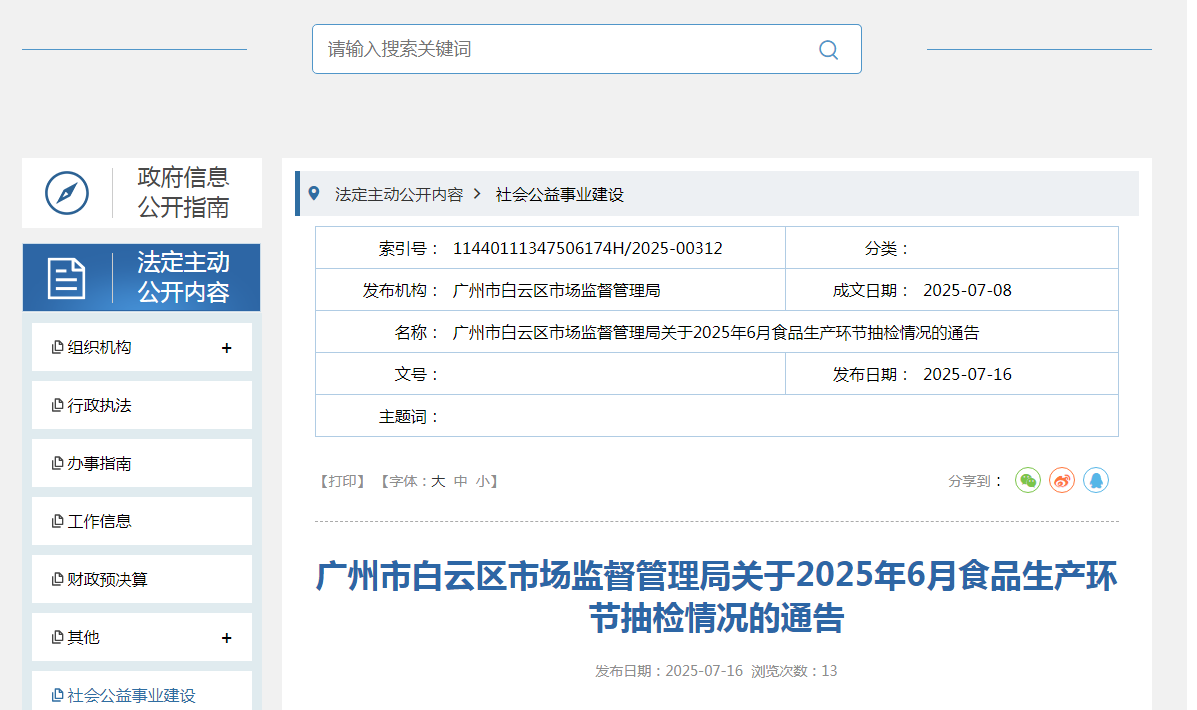
Task: Click the search magnifier icon
Action: (828, 50)
